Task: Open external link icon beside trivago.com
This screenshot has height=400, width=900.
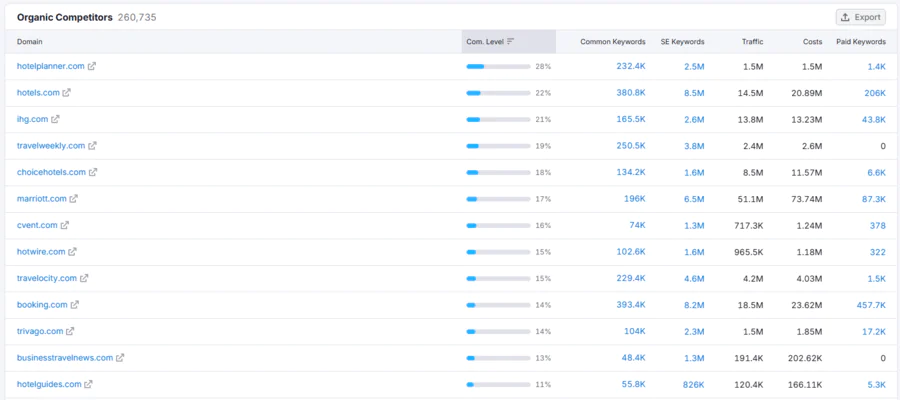Action: [70, 331]
